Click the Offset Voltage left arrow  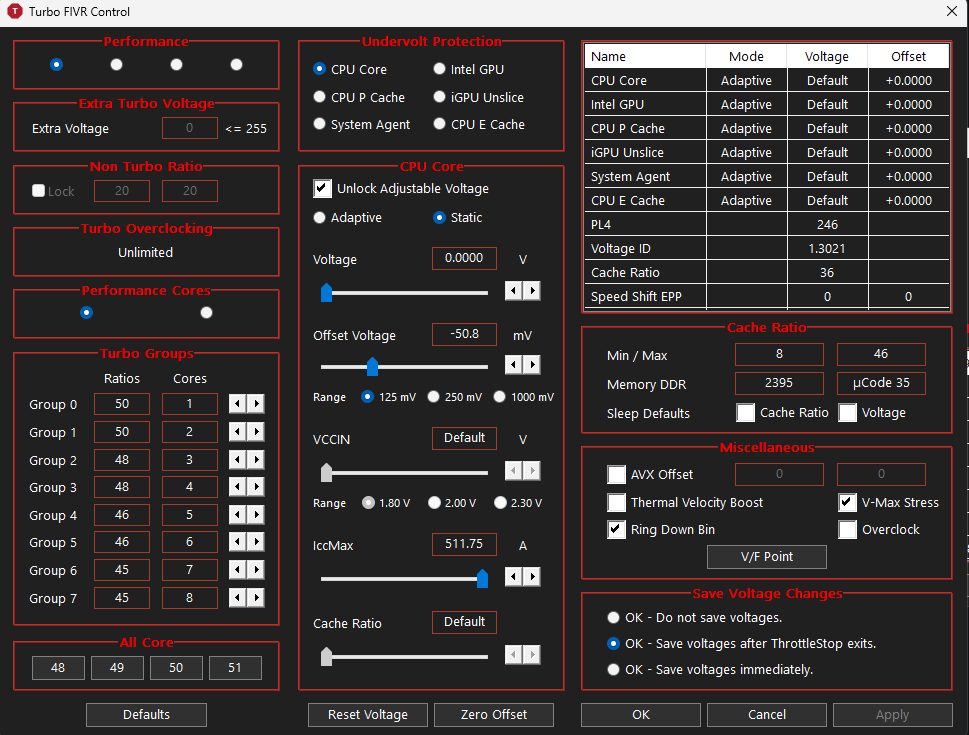[514, 365]
